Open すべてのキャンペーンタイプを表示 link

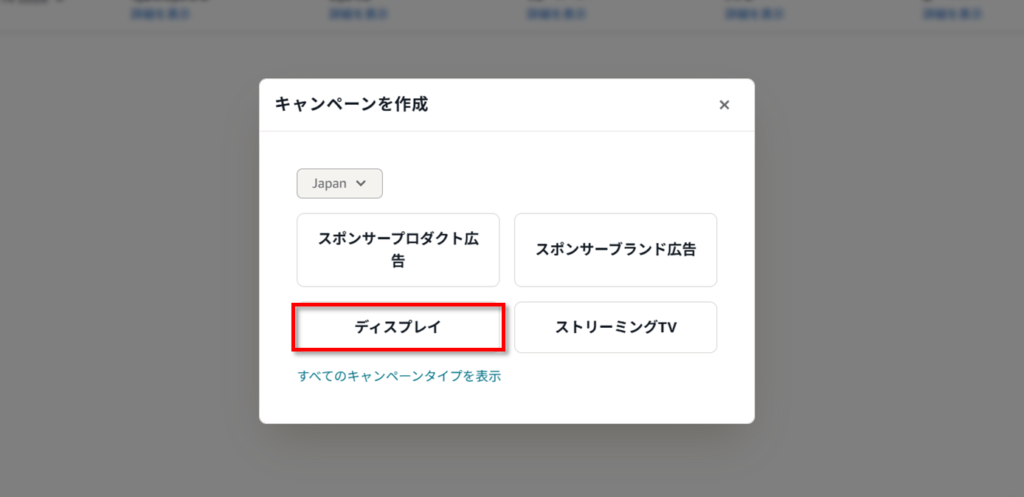point(399,377)
